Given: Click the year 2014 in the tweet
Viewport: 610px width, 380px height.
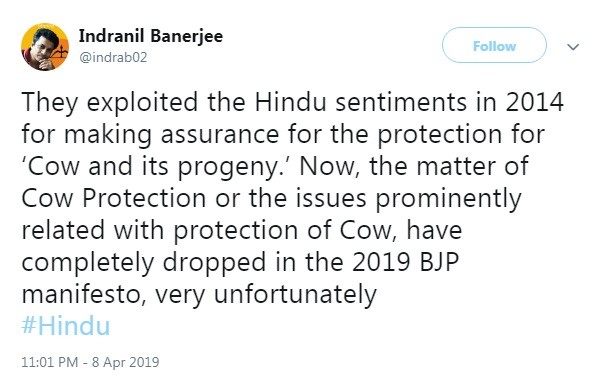Looking at the screenshot, I should pyautogui.click(x=535, y=102).
